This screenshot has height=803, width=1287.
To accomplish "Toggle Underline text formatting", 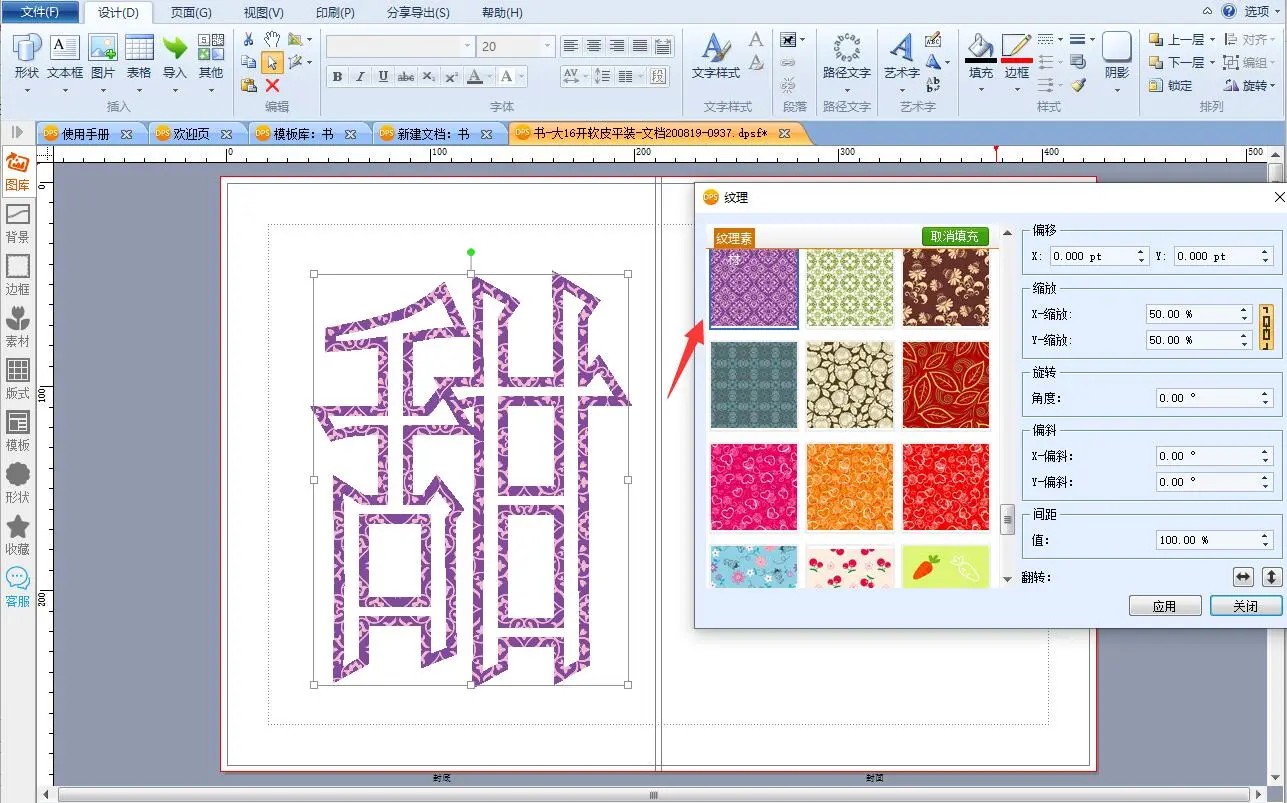I will 383,77.
